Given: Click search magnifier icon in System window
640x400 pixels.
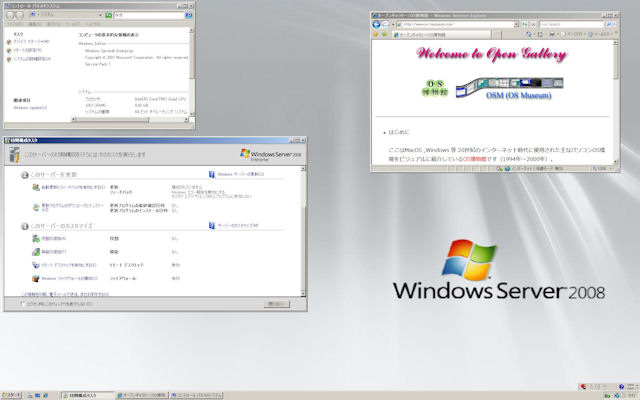Looking at the screenshot, I should coord(189,15).
